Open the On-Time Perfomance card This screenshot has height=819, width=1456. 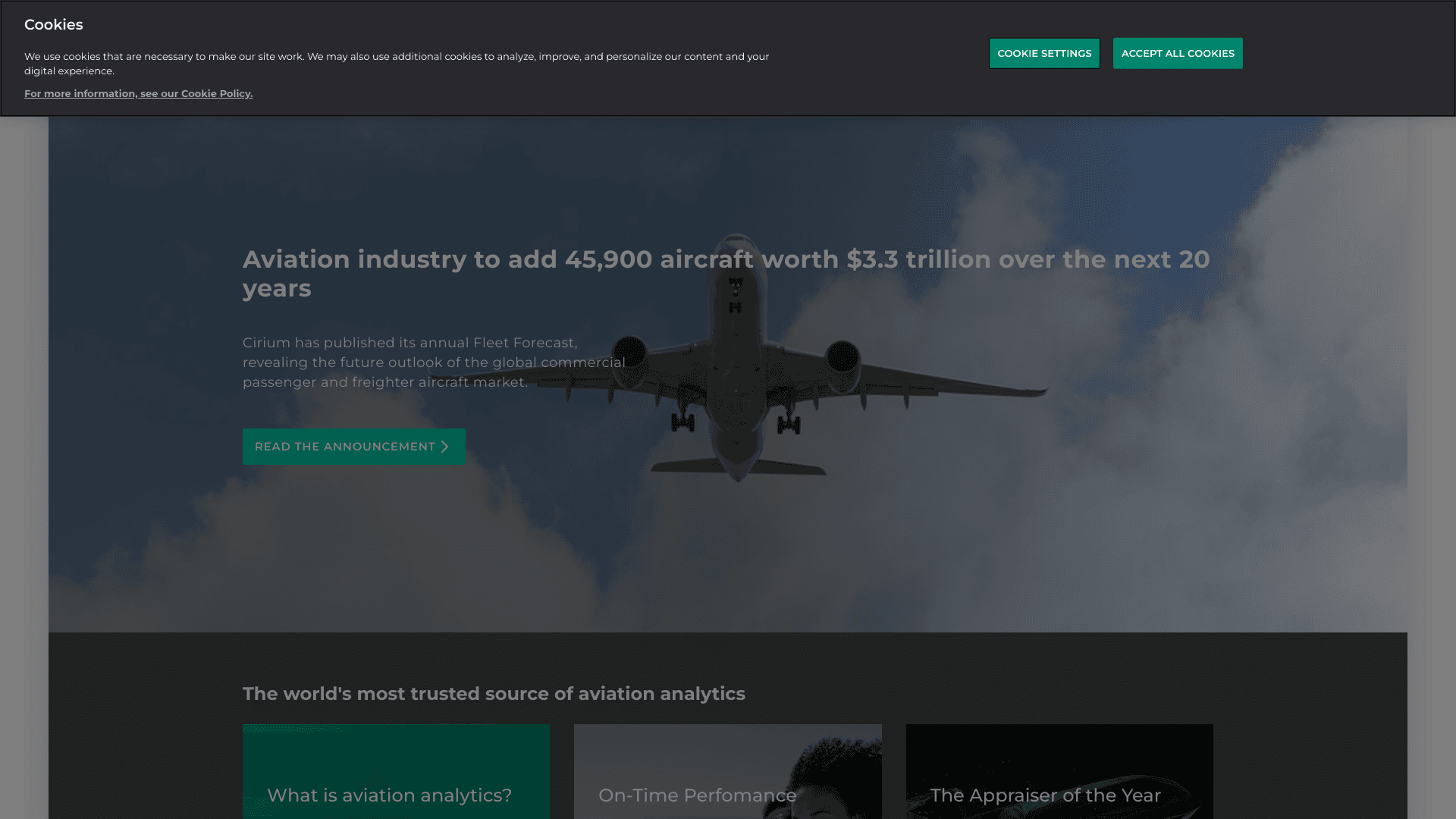727,771
